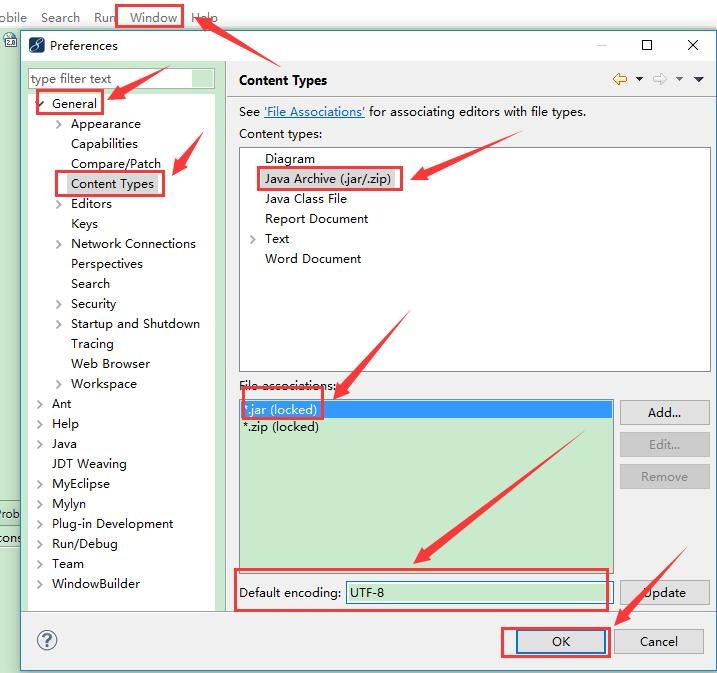Select Diagram content type

point(289,159)
